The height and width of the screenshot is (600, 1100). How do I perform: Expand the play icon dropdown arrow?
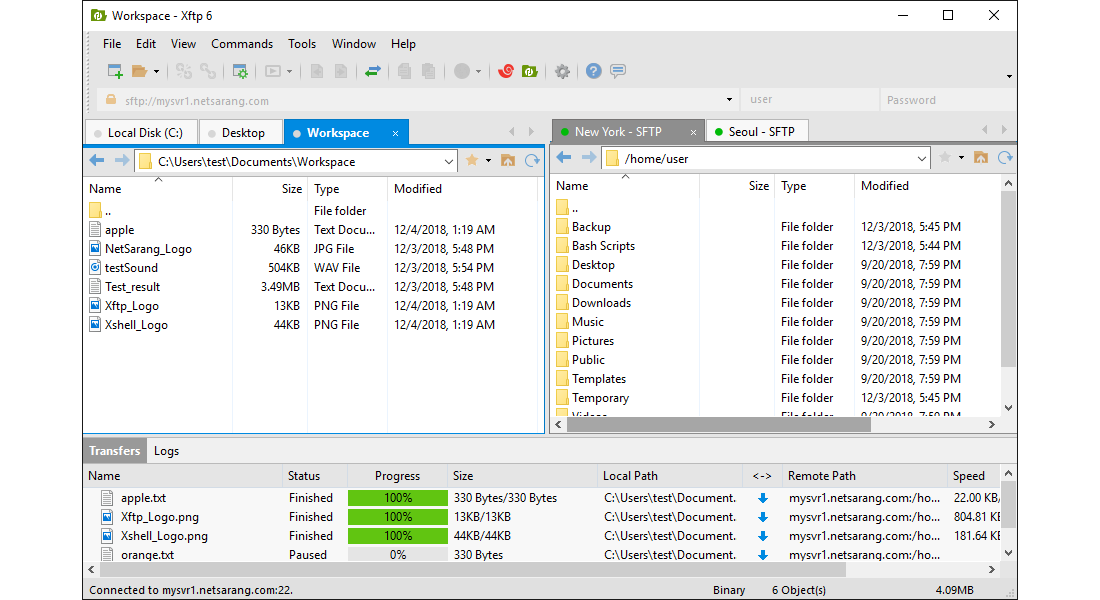point(289,72)
